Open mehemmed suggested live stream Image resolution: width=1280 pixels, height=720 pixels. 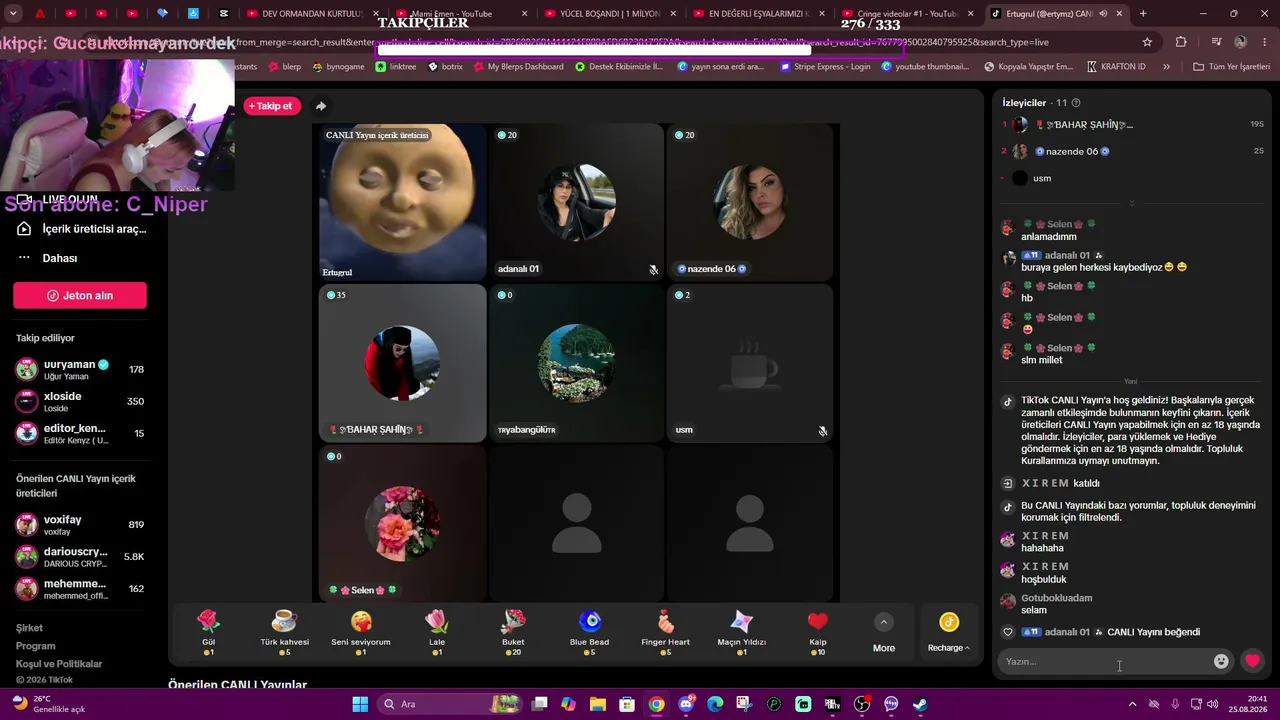tap(80, 589)
